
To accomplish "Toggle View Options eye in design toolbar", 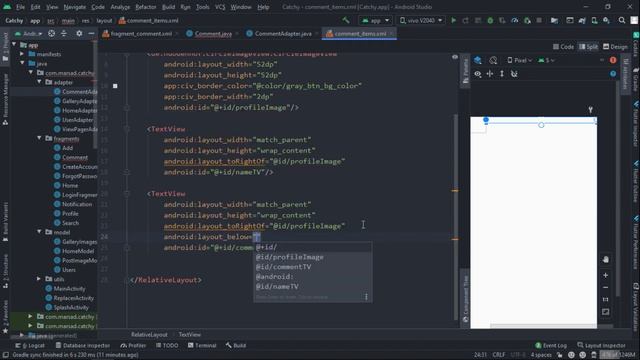I will [478, 74].
